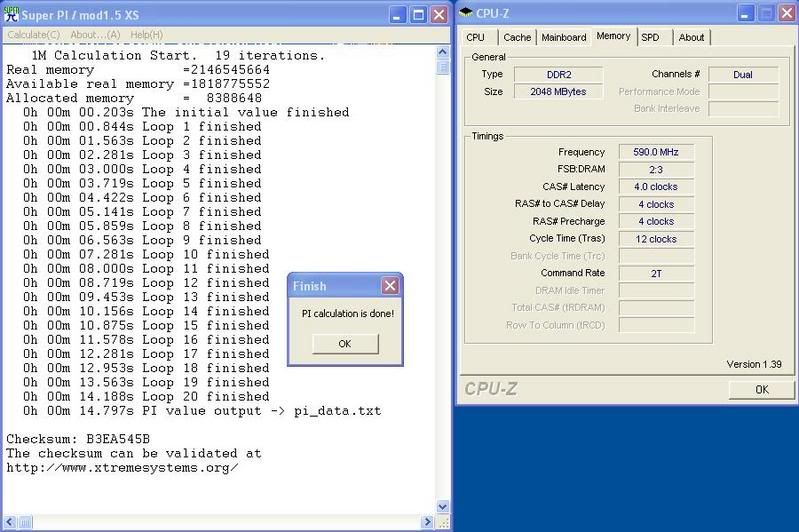Image resolution: width=799 pixels, height=532 pixels.
Task: Close the Super PI window
Action: [x=439, y=15]
